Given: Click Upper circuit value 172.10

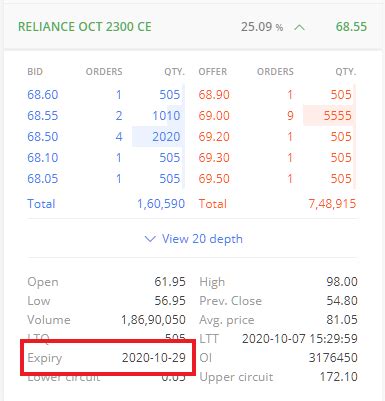Looking at the screenshot, I should 339,377.
